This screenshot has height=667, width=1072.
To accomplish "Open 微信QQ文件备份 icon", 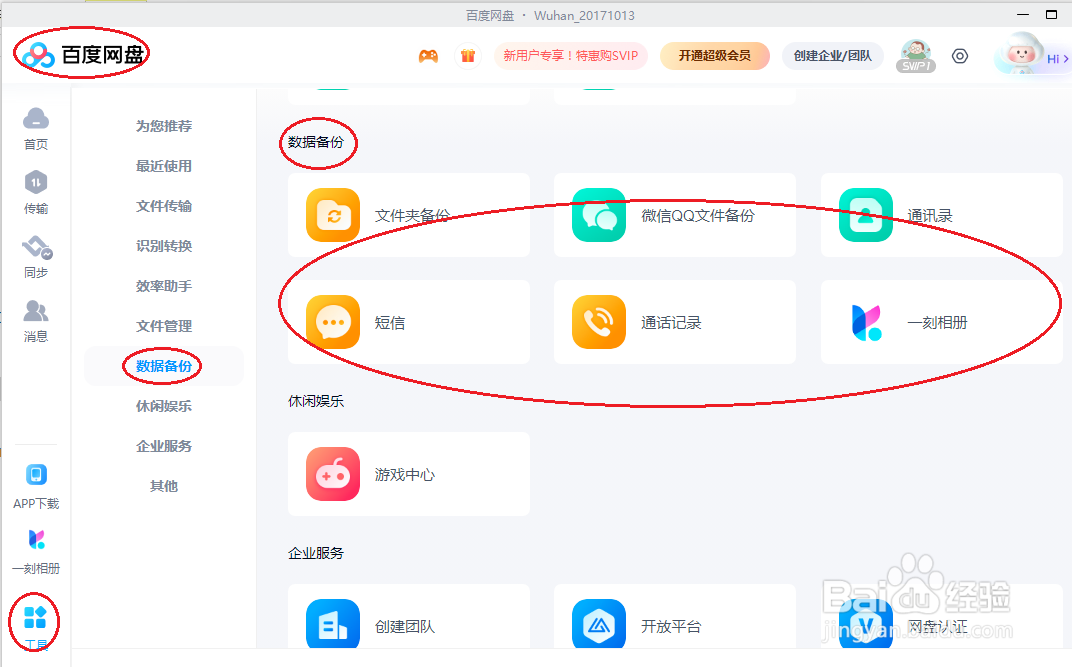I will 599,215.
